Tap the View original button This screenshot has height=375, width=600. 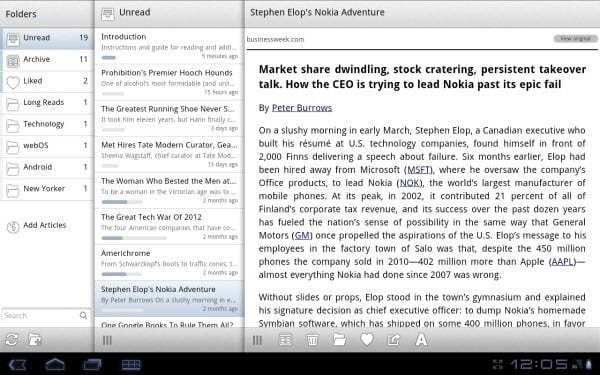[576, 39]
